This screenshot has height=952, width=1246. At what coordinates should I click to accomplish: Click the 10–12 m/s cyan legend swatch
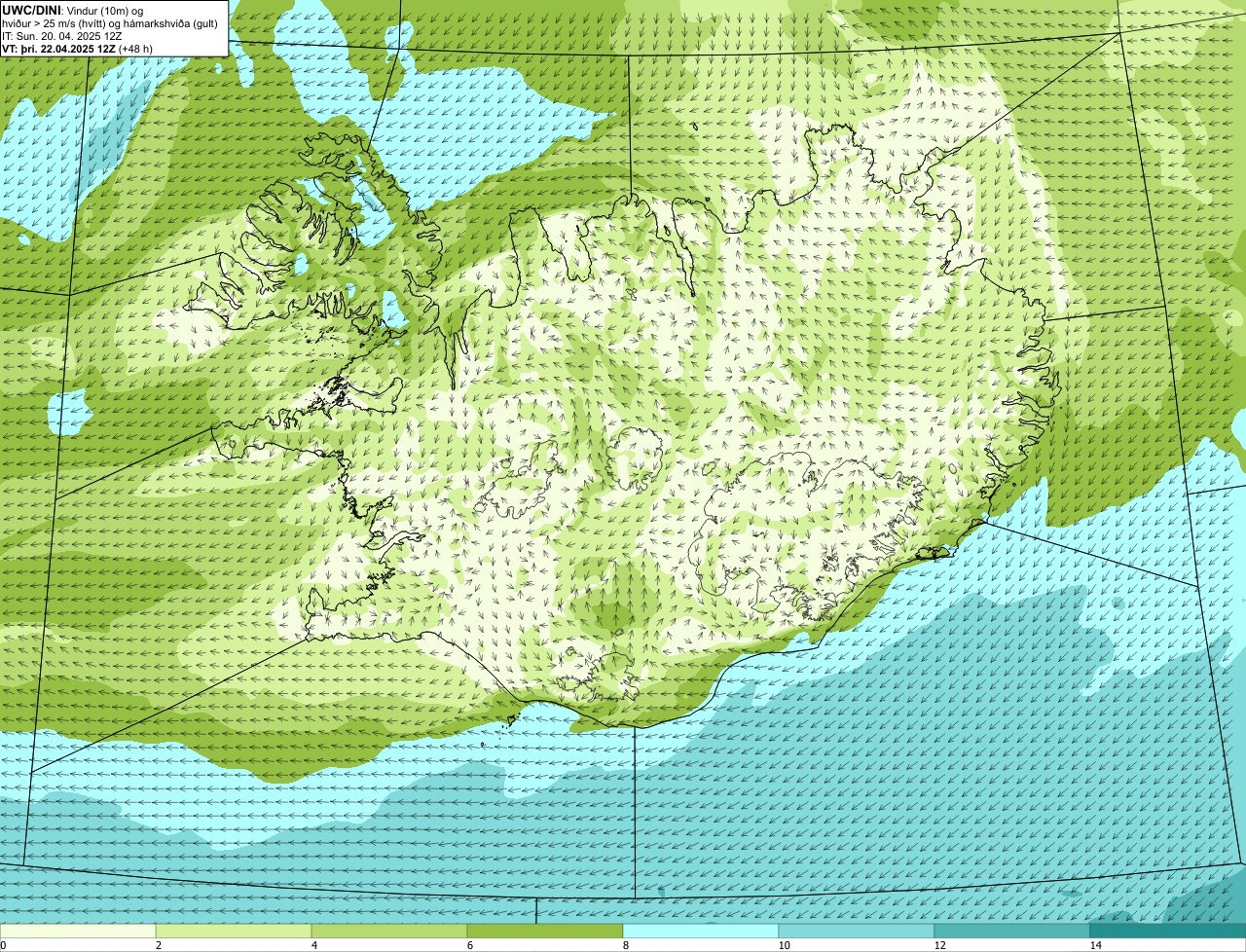tap(857, 931)
